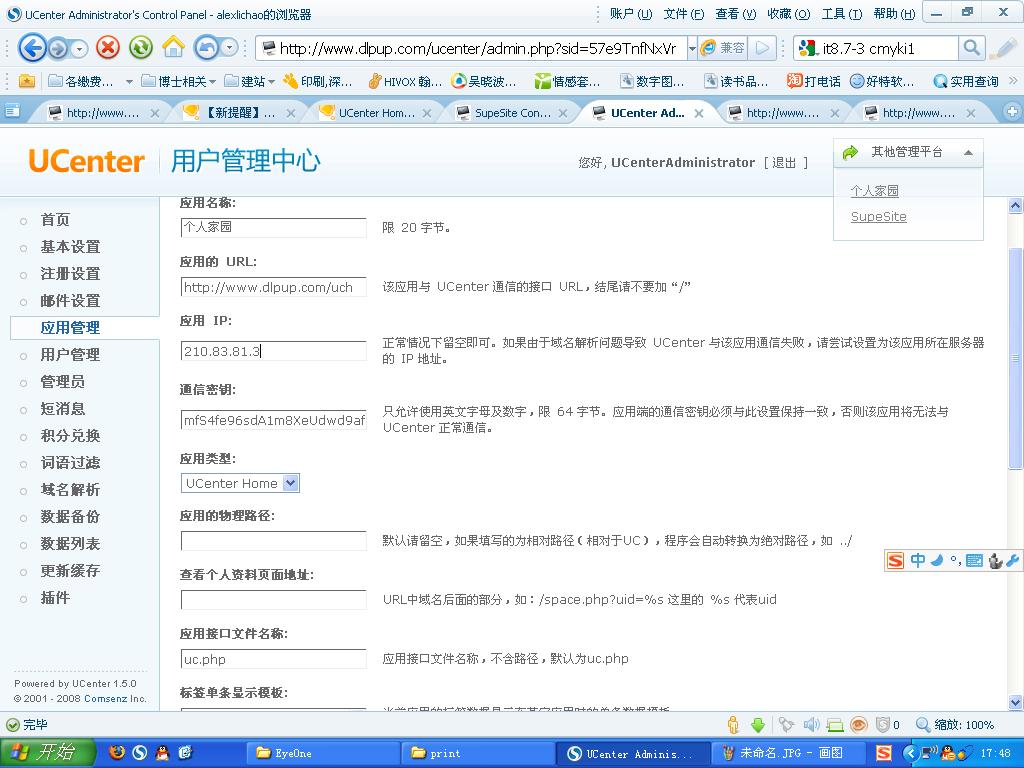The width and height of the screenshot is (1024, 768).
Task: Click the pen edit icon at toolbar right
Action: point(1003,48)
